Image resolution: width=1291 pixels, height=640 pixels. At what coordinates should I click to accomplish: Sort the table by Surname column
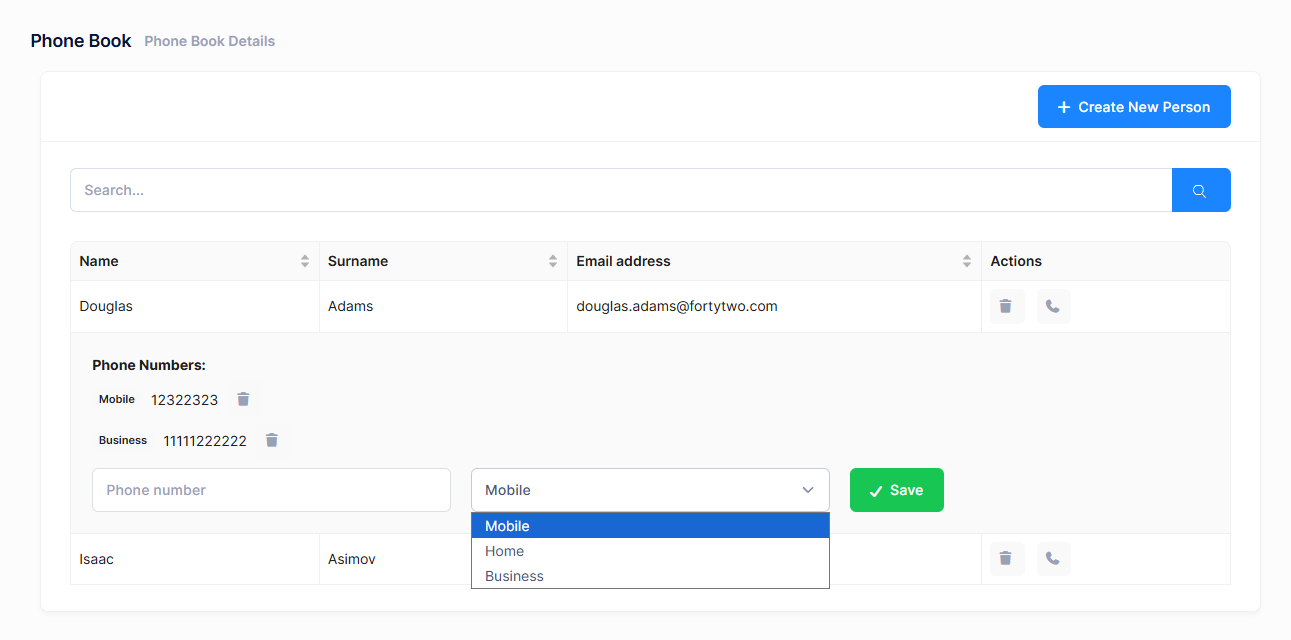click(x=553, y=261)
